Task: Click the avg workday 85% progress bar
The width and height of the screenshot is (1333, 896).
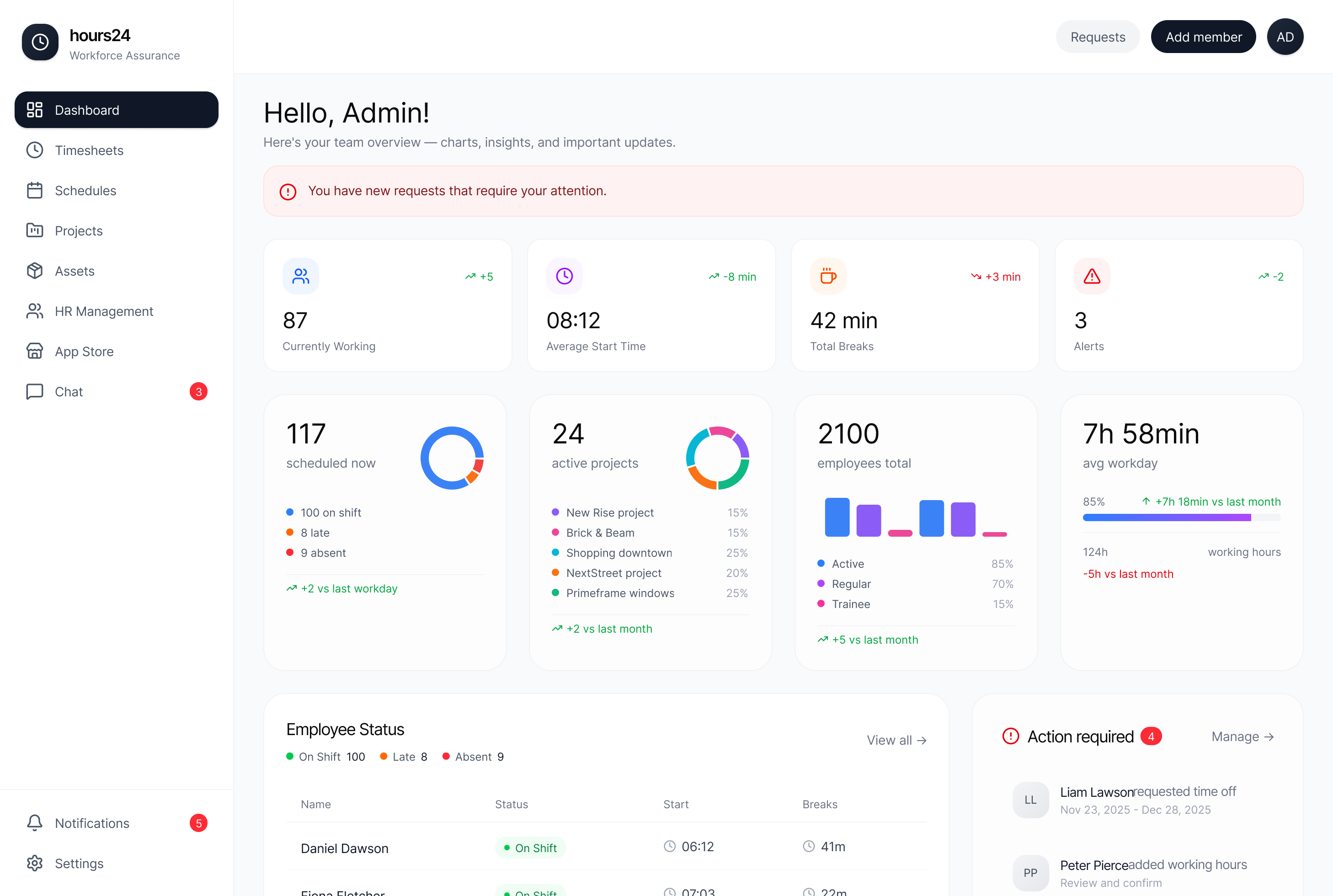Action: click(x=1182, y=517)
